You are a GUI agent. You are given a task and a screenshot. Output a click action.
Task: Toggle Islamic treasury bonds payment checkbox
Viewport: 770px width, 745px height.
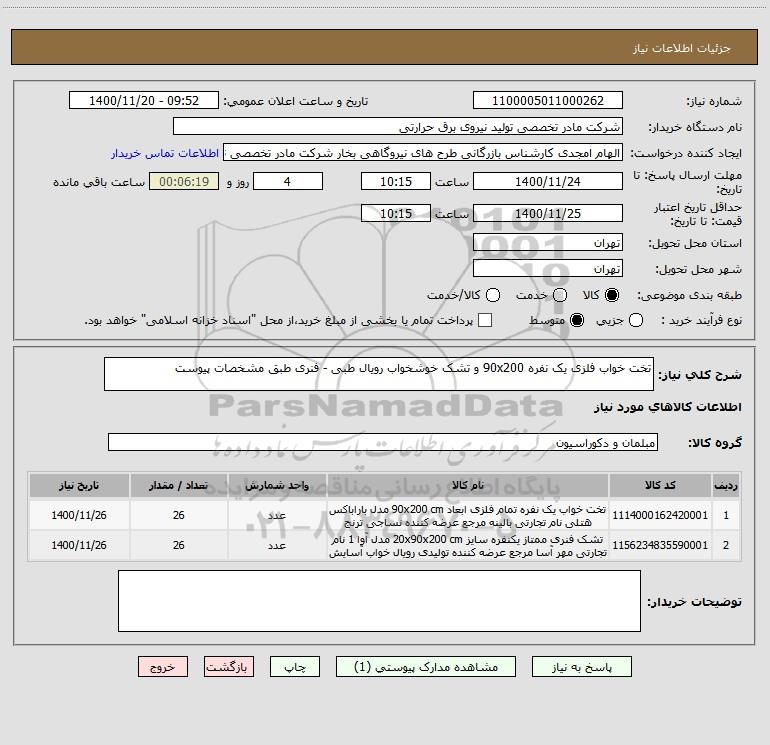pyautogui.click(x=485, y=320)
